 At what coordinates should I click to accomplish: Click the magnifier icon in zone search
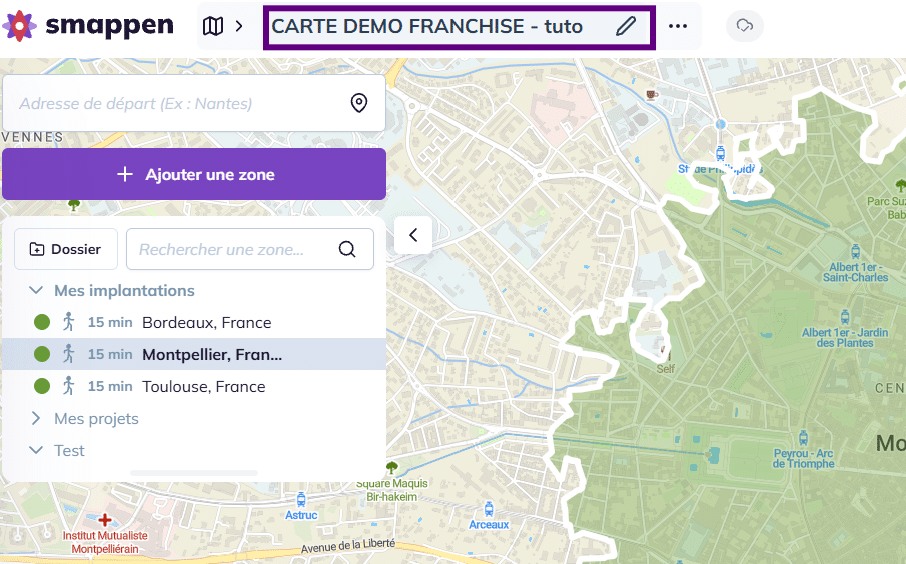[347, 249]
